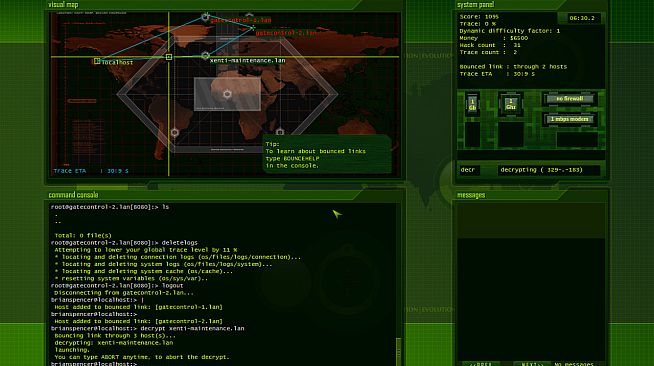Click the logout command line

tap(117, 286)
